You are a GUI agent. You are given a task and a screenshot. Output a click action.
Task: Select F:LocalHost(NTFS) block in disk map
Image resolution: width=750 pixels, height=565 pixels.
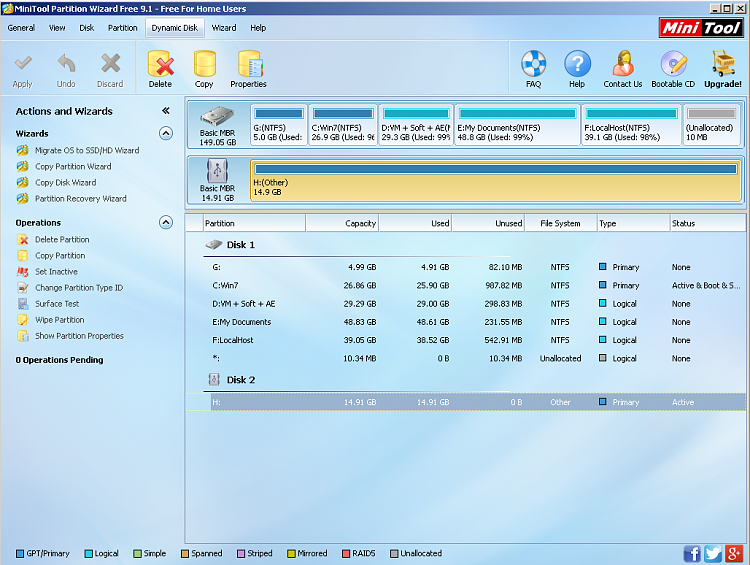click(631, 125)
